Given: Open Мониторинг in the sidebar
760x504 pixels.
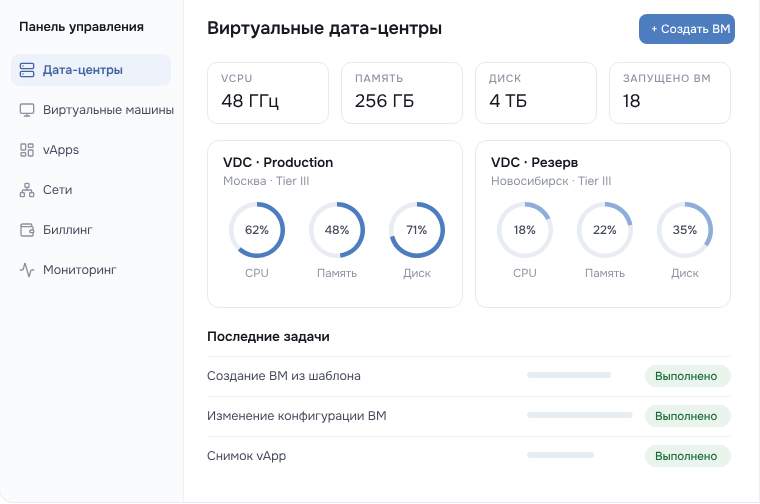Looking at the screenshot, I should click(x=91, y=270).
